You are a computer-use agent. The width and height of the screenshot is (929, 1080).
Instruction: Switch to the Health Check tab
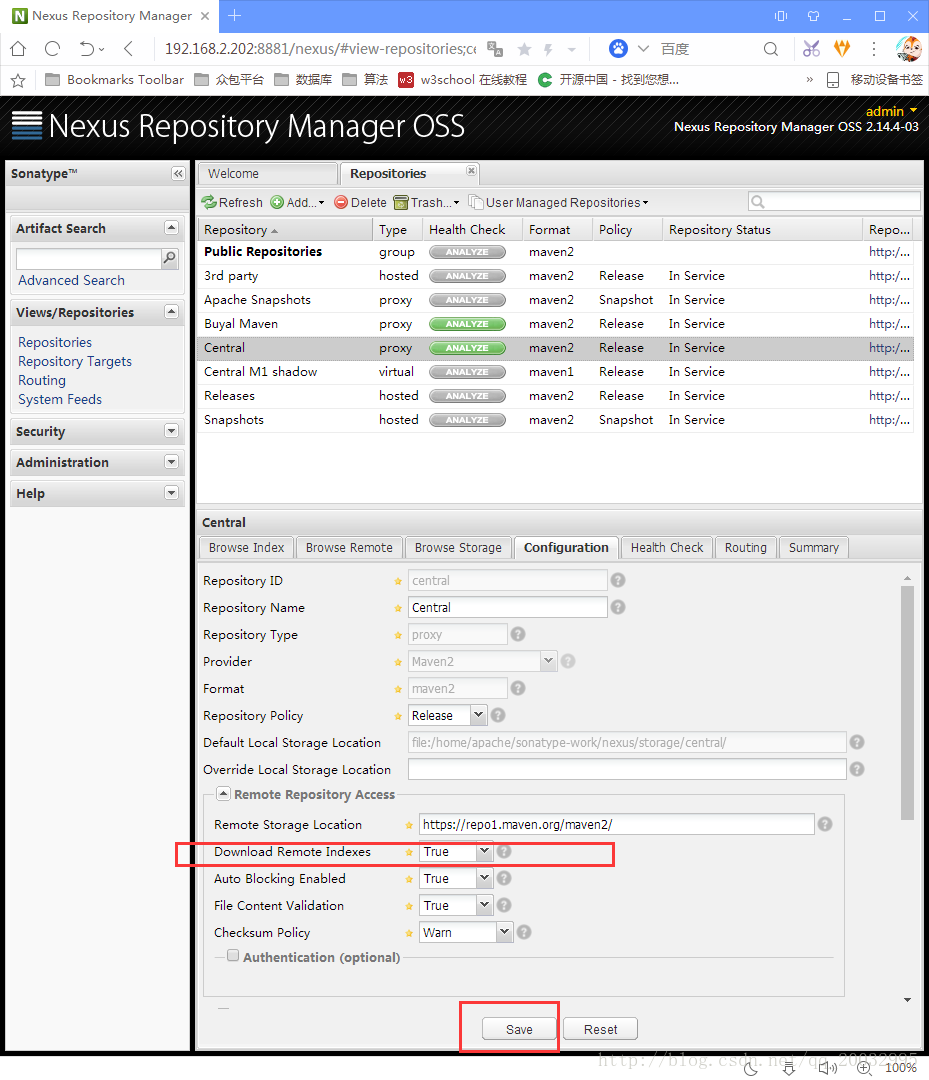[x=667, y=548]
